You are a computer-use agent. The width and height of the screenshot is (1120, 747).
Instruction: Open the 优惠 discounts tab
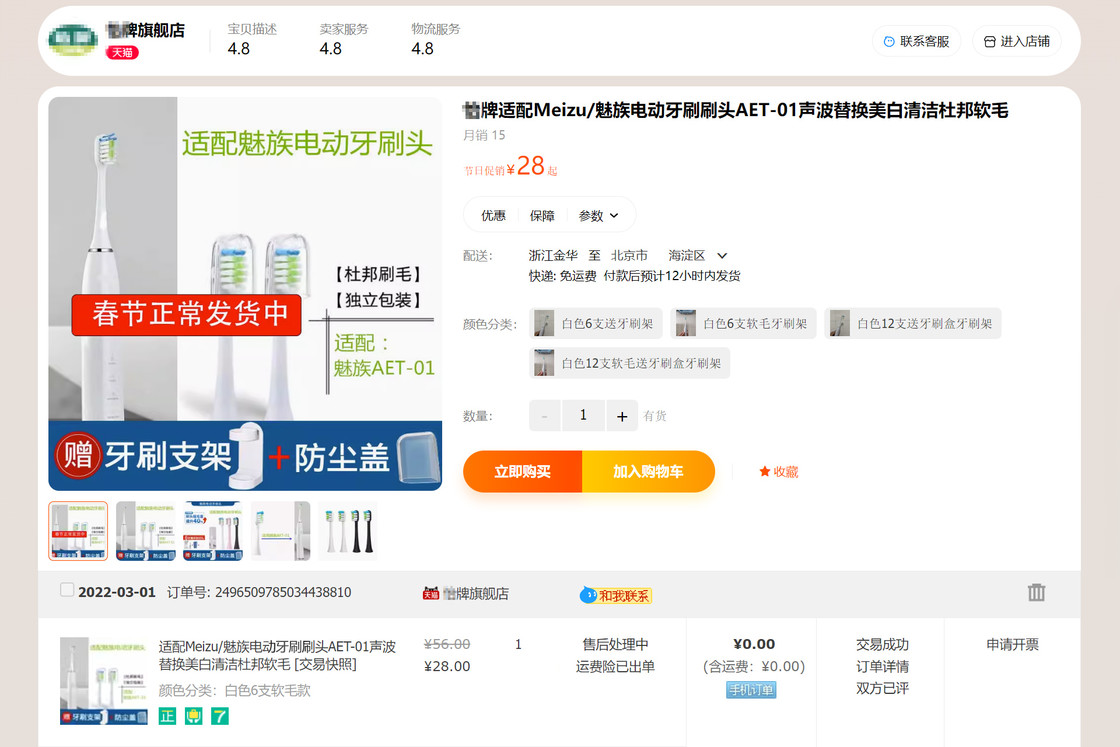[493, 215]
